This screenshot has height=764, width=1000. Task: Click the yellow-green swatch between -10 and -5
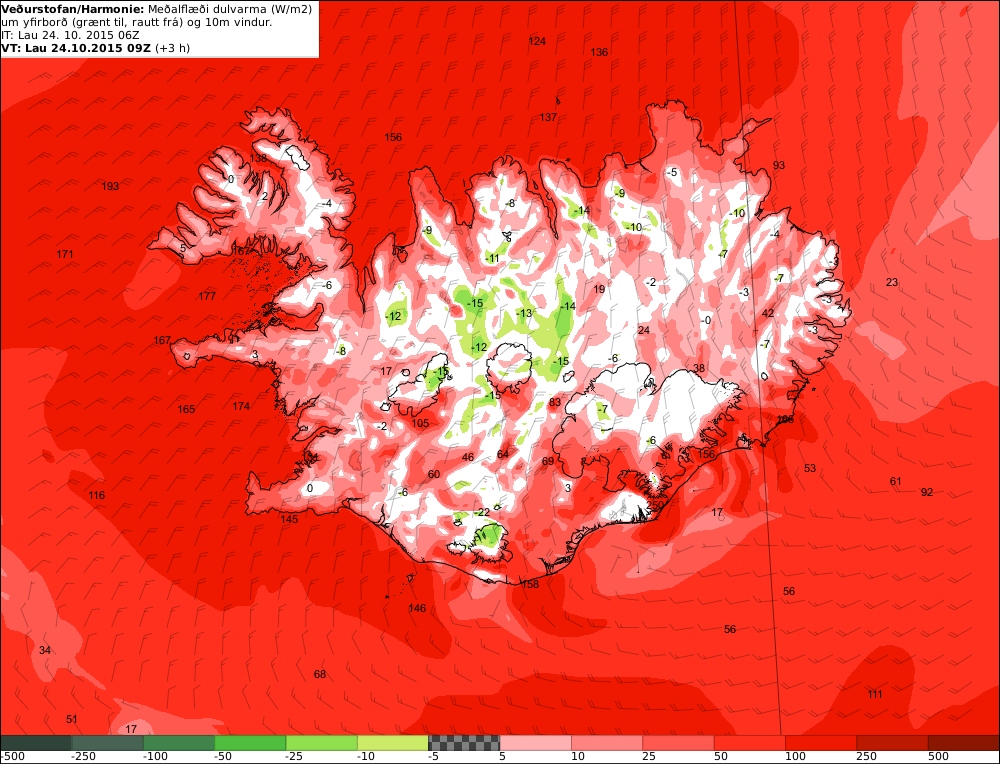(393, 742)
